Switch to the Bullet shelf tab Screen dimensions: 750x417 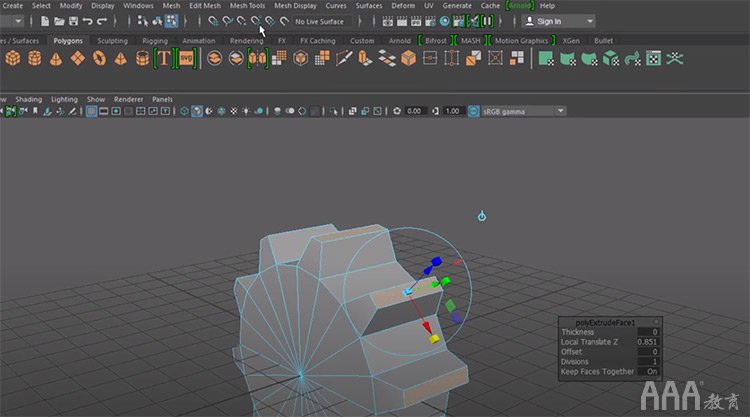point(603,41)
